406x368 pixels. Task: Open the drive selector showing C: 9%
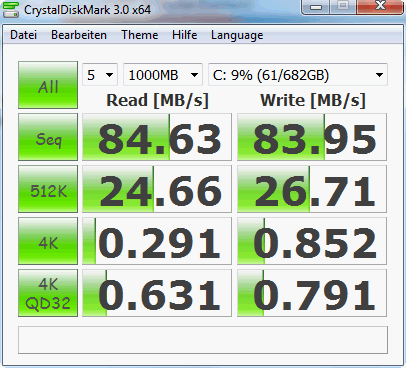[298, 75]
